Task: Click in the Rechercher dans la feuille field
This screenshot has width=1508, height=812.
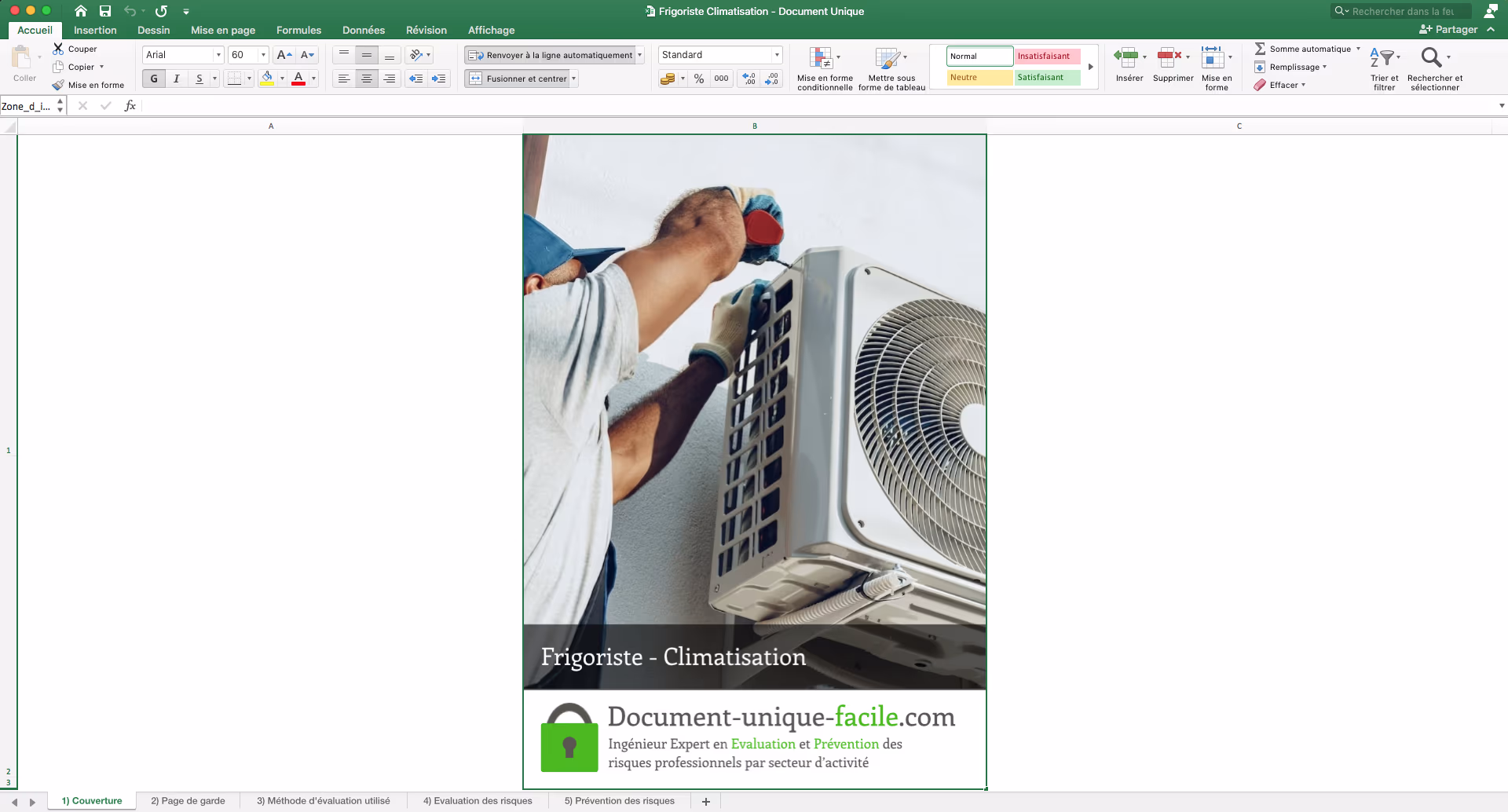Action: (x=1400, y=11)
